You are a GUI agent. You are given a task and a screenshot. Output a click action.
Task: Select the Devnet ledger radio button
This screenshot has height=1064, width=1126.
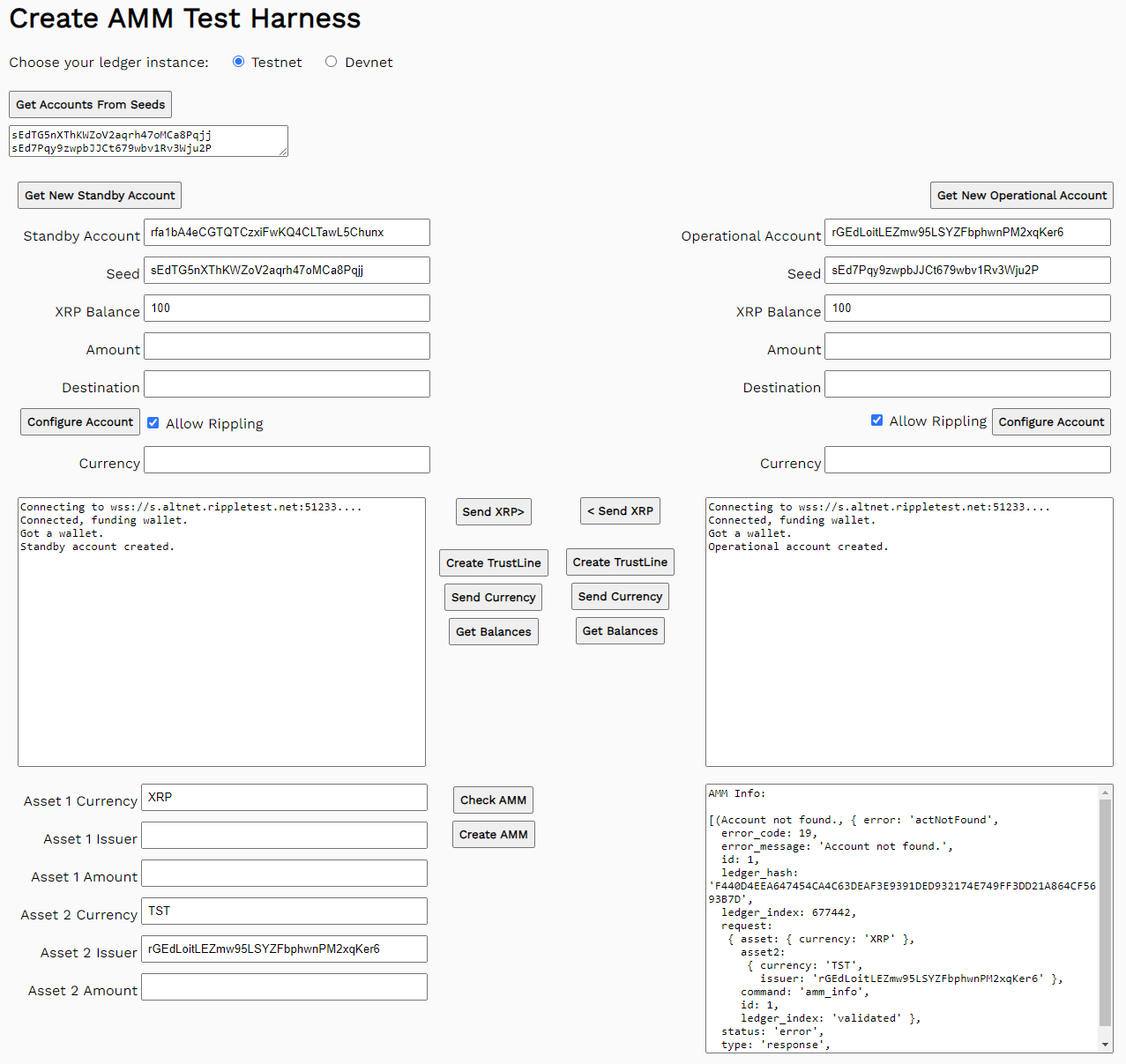[332, 62]
